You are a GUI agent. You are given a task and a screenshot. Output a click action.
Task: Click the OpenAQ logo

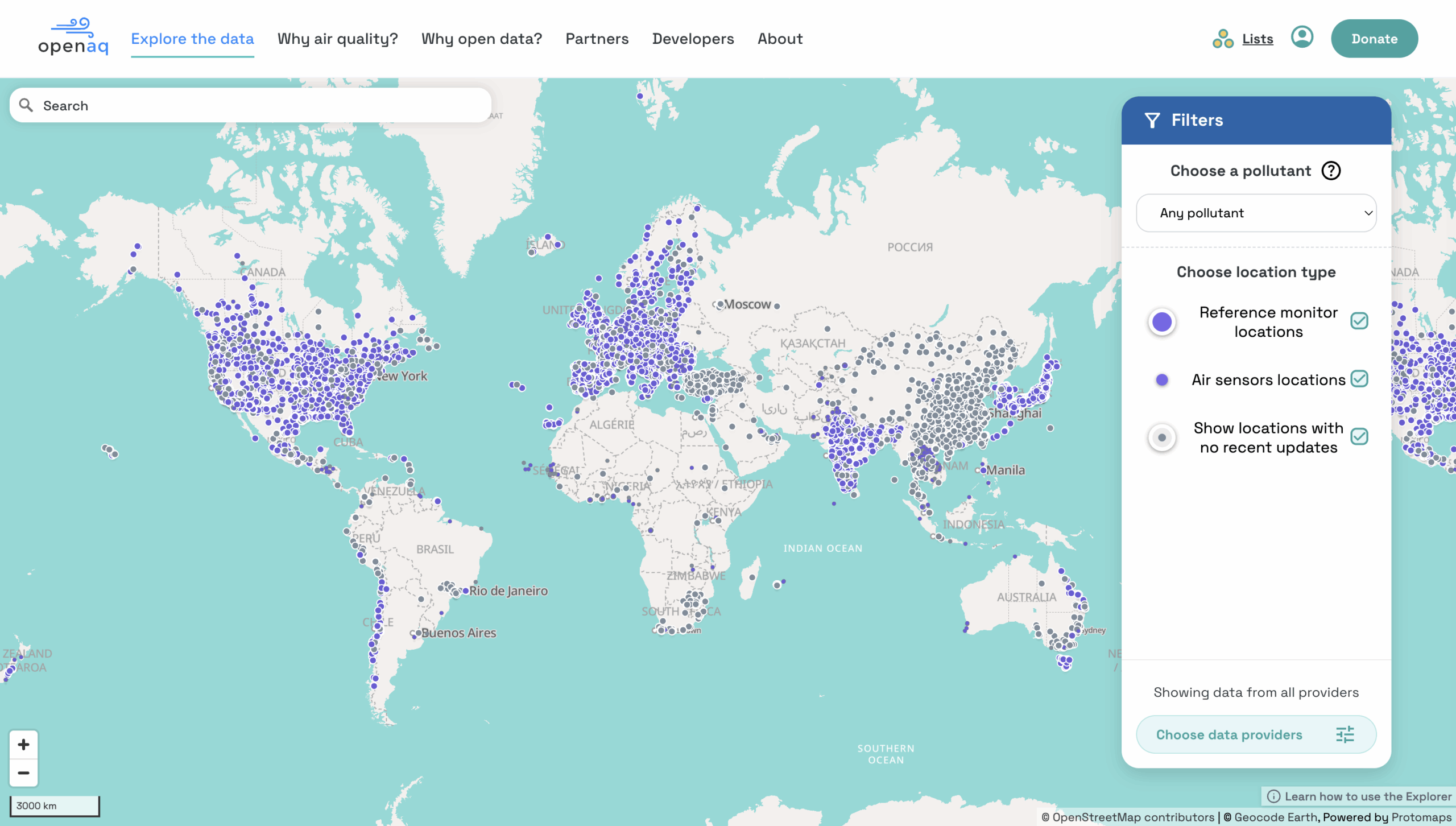(x=73, y=38)
